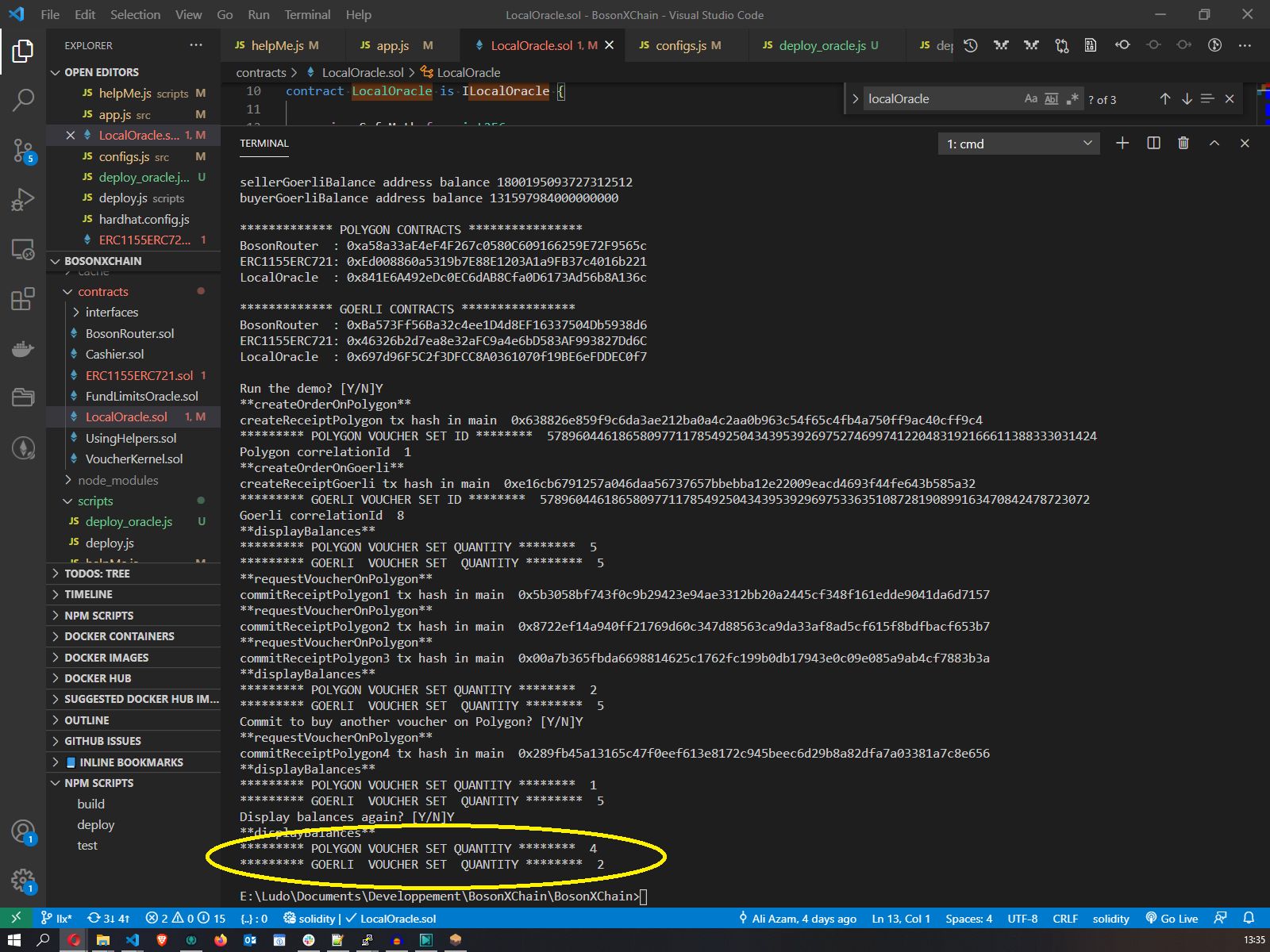Collapse the contracts folder
Screen dimensions: 1270x952
click(133, 291)
